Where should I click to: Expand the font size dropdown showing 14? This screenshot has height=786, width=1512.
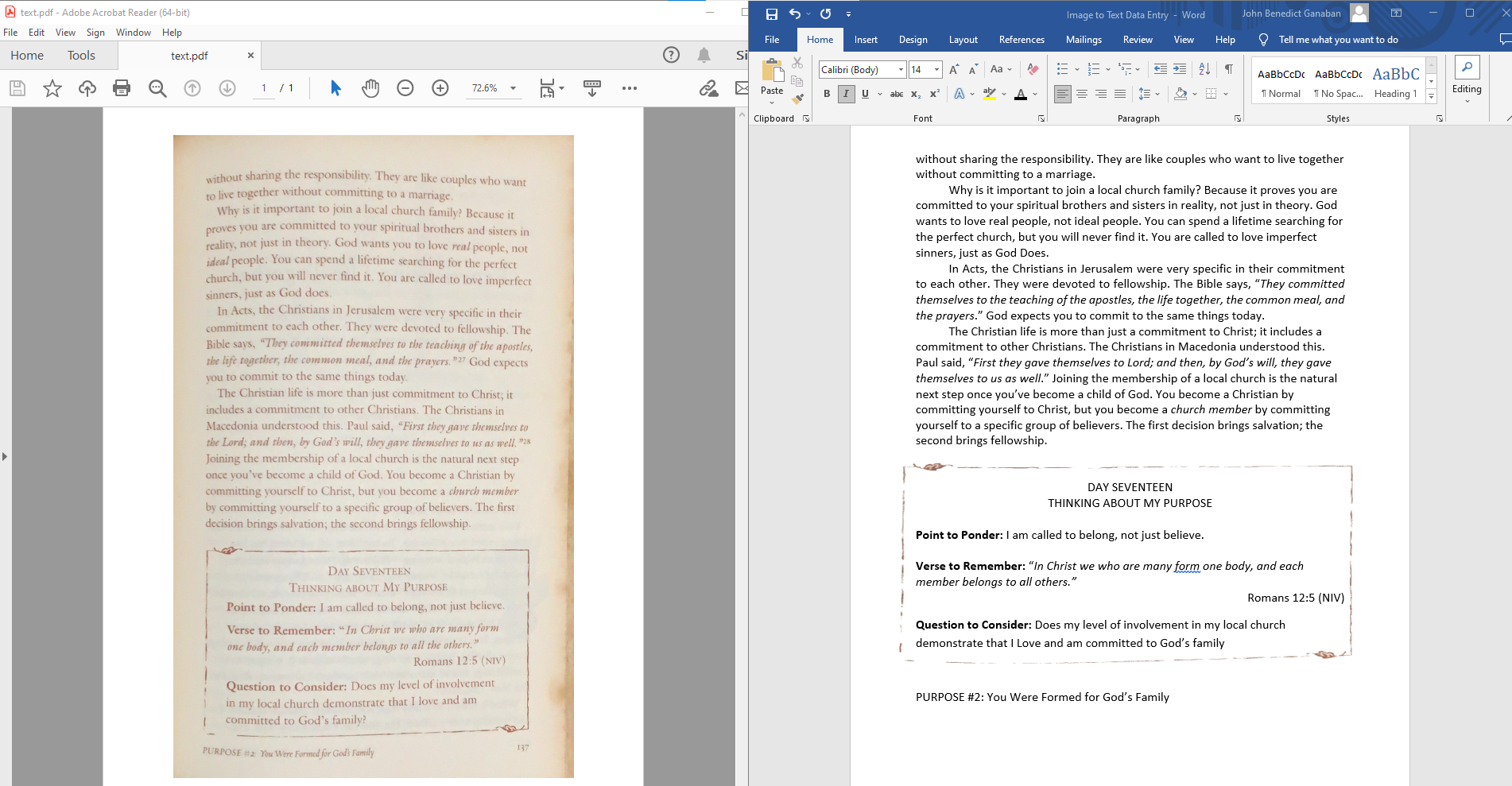[x=936, y=70]
